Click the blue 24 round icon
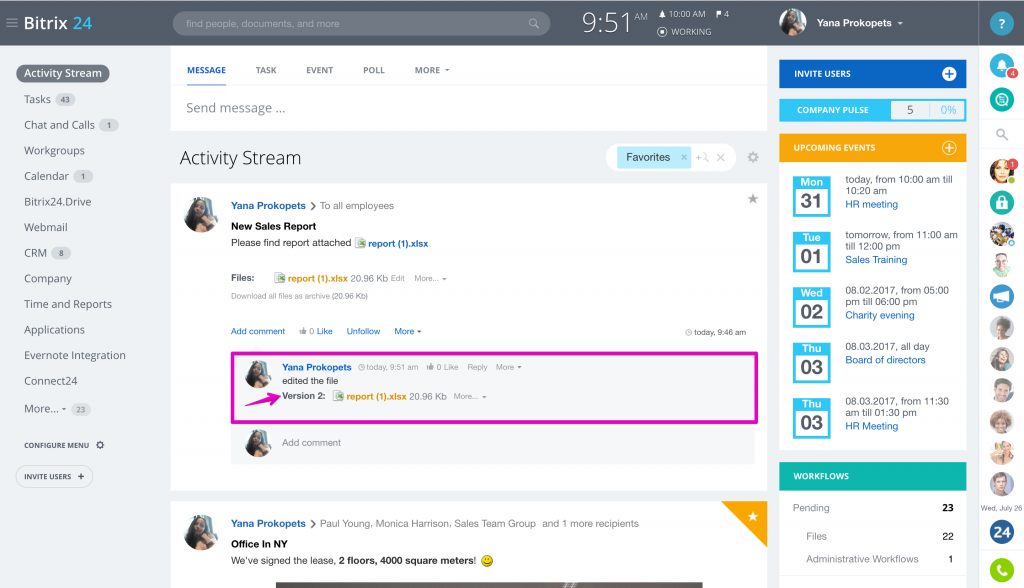Viewport: 1024px width, 588px height. coord(1001,532)
